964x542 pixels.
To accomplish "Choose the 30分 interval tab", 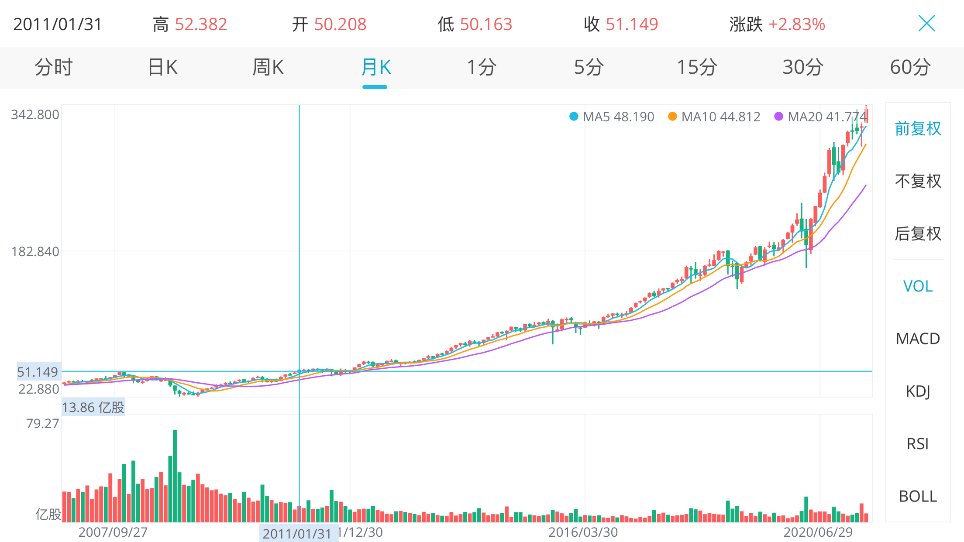I will [803, 68].
